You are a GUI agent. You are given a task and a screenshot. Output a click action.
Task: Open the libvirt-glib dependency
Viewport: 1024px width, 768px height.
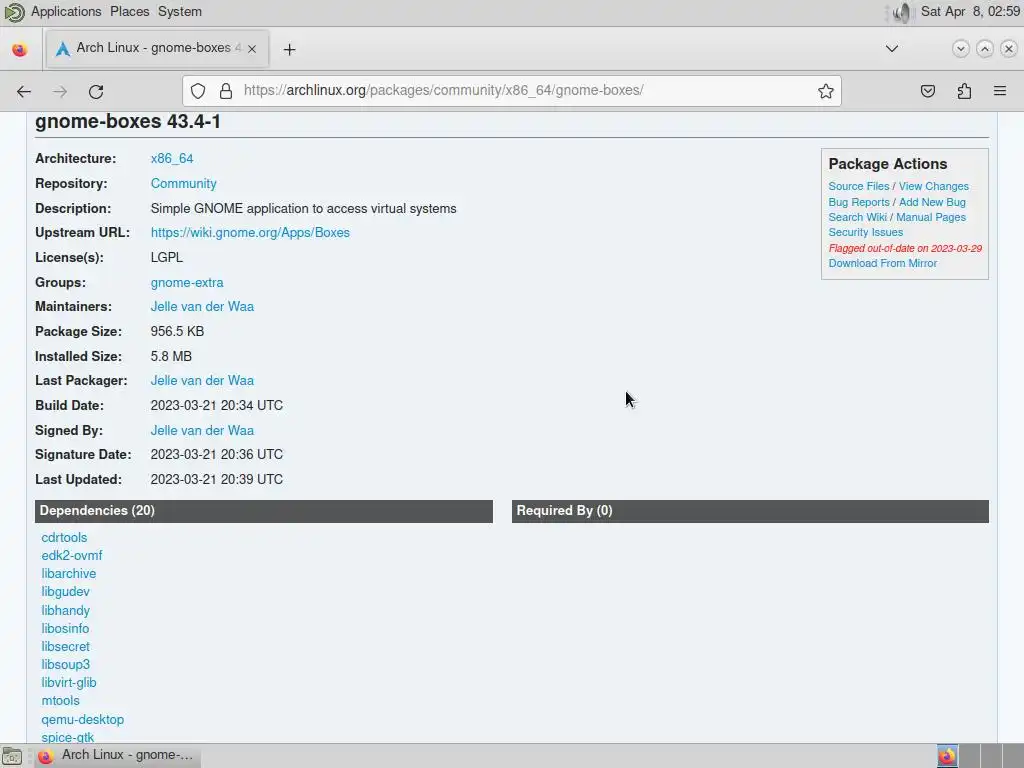[69, 682]
